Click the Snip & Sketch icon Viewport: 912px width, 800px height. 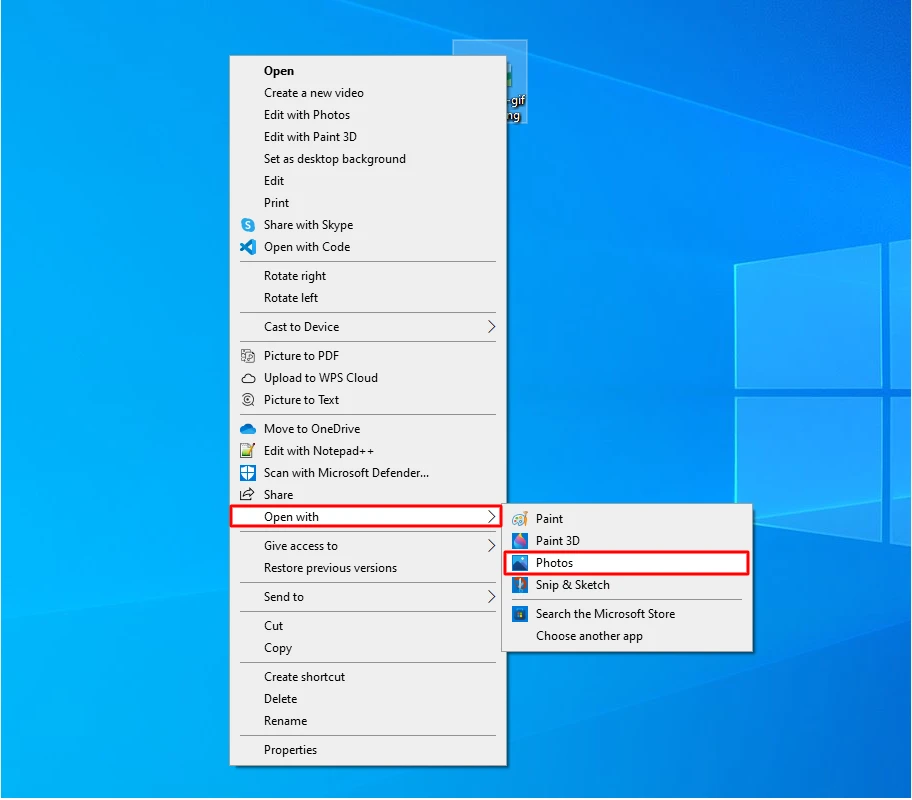(520, 585)
